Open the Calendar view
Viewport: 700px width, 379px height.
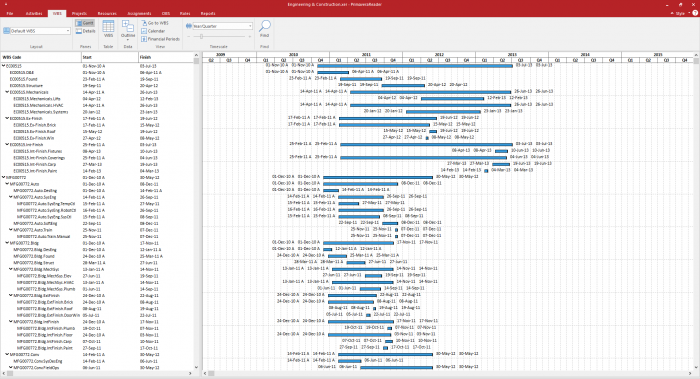tap(153, 31)
